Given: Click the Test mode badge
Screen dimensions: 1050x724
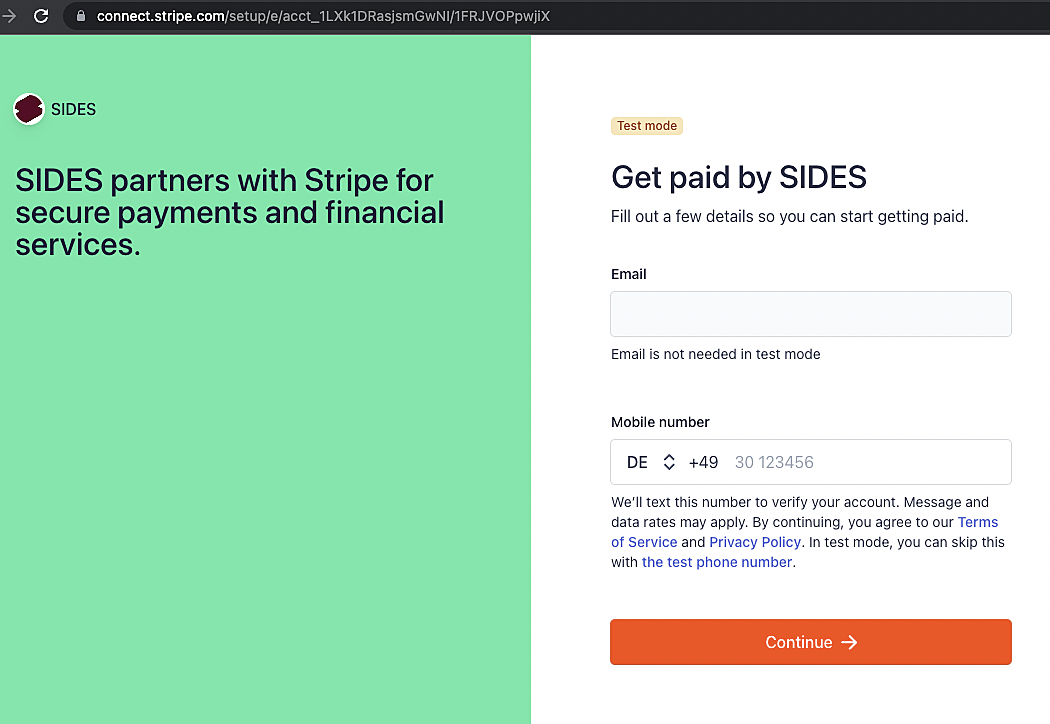Looking at the screenshot, I should point(646,126).
